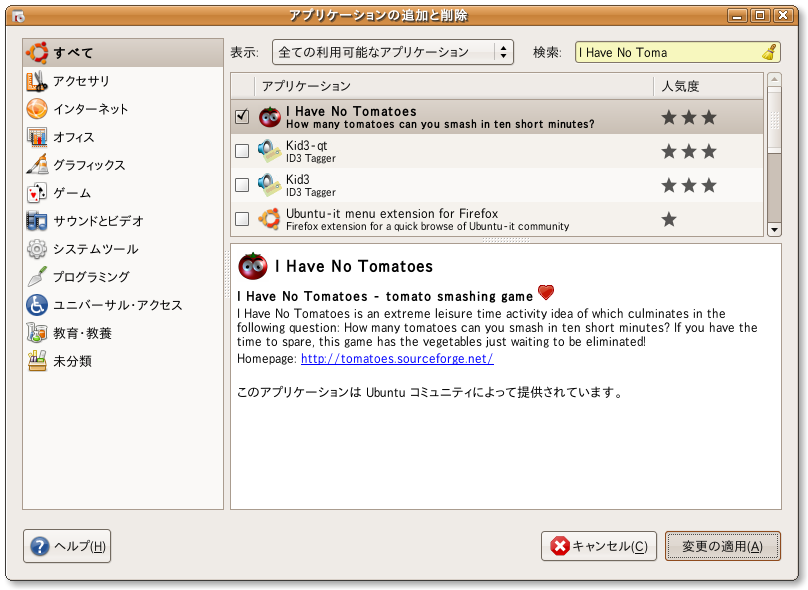Open the インターネット globe icon
The width and height of the screenshot is (808, 590).
tap(37, 109)
